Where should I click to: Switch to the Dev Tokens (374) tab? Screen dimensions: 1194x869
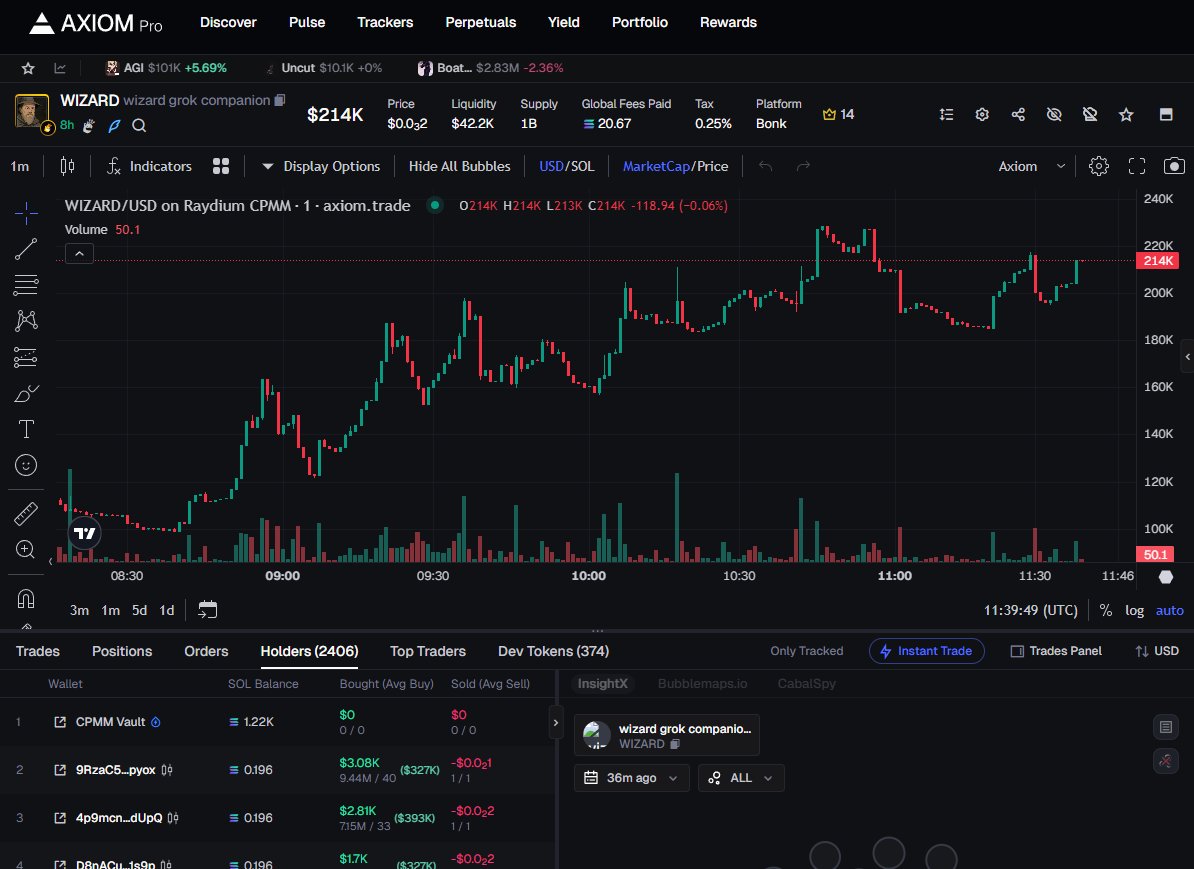click(x=553, y=651)
